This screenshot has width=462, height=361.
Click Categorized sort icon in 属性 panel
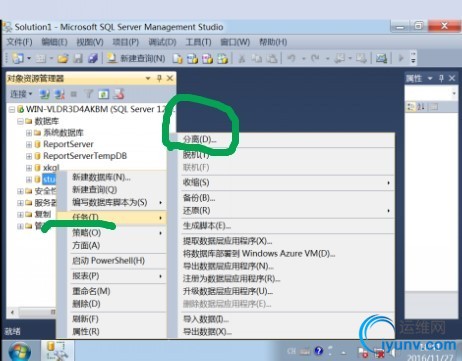[x=410, y=107]
